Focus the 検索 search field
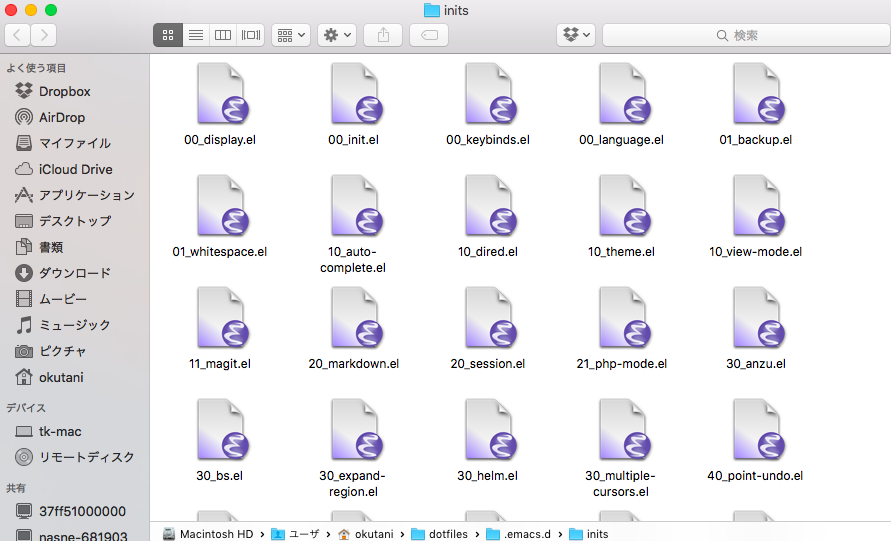891x541 pixels. [746, 35]
